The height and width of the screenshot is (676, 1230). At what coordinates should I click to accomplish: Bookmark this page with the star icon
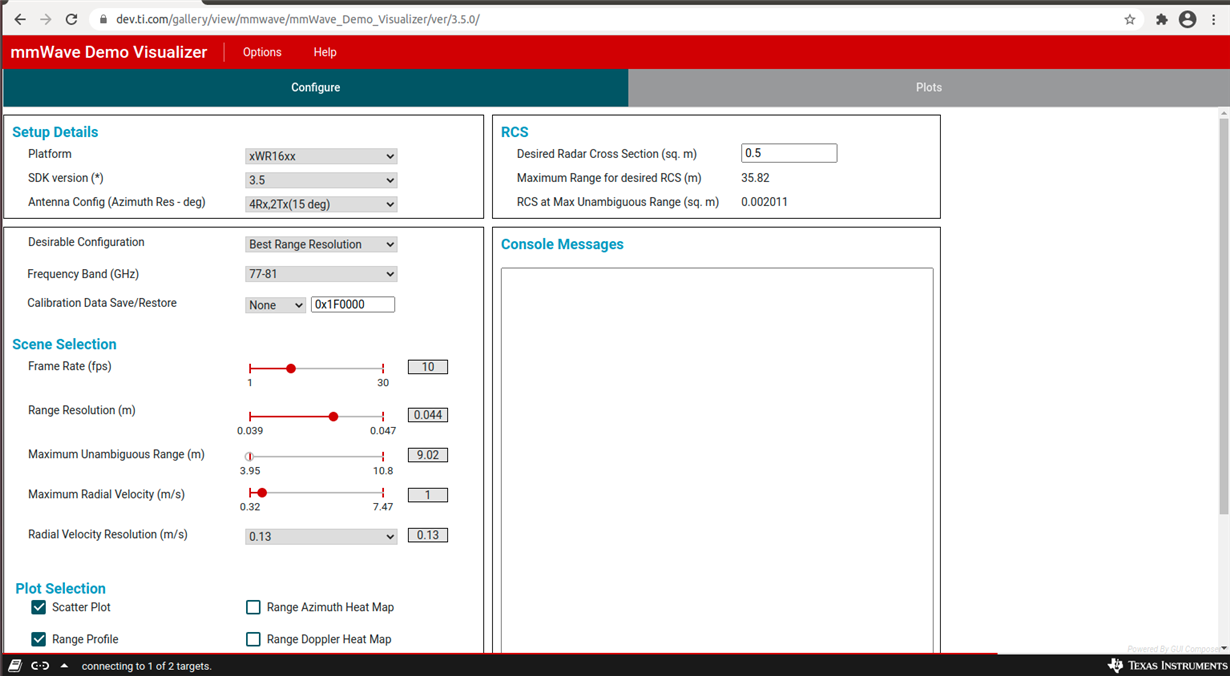pos(1130,19)
